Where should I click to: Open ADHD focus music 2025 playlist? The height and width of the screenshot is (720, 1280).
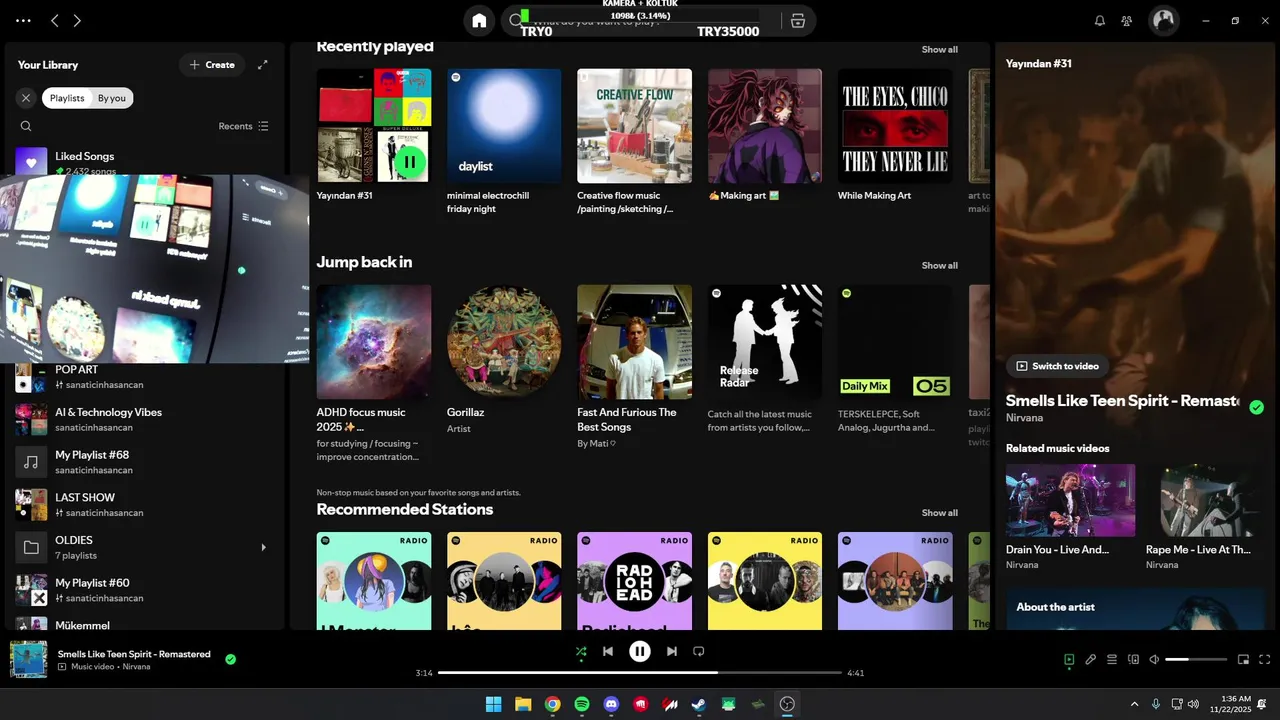tap(374, 372)
